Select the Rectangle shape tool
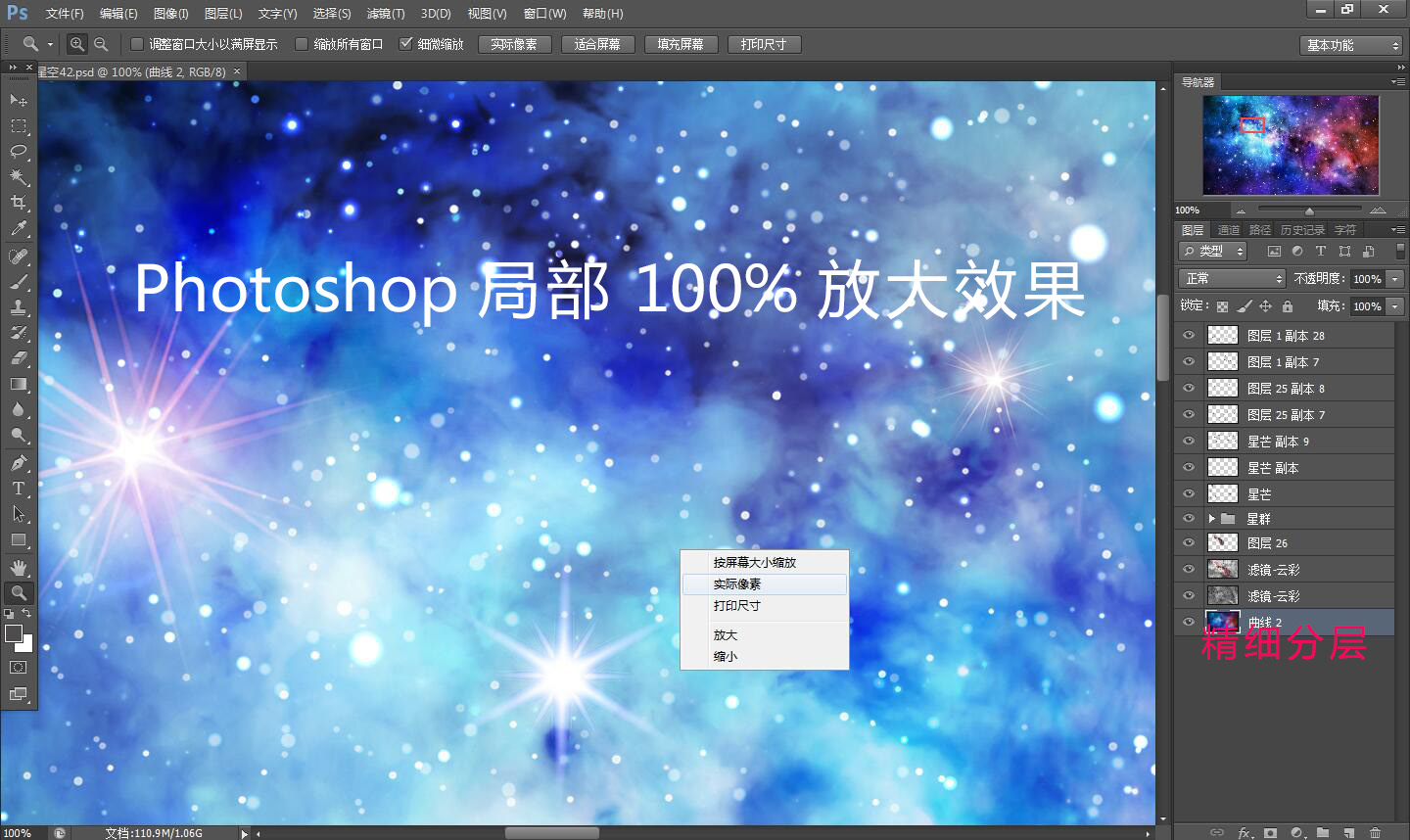Screen dimensions: 1410x840 [x=19, y=539]
